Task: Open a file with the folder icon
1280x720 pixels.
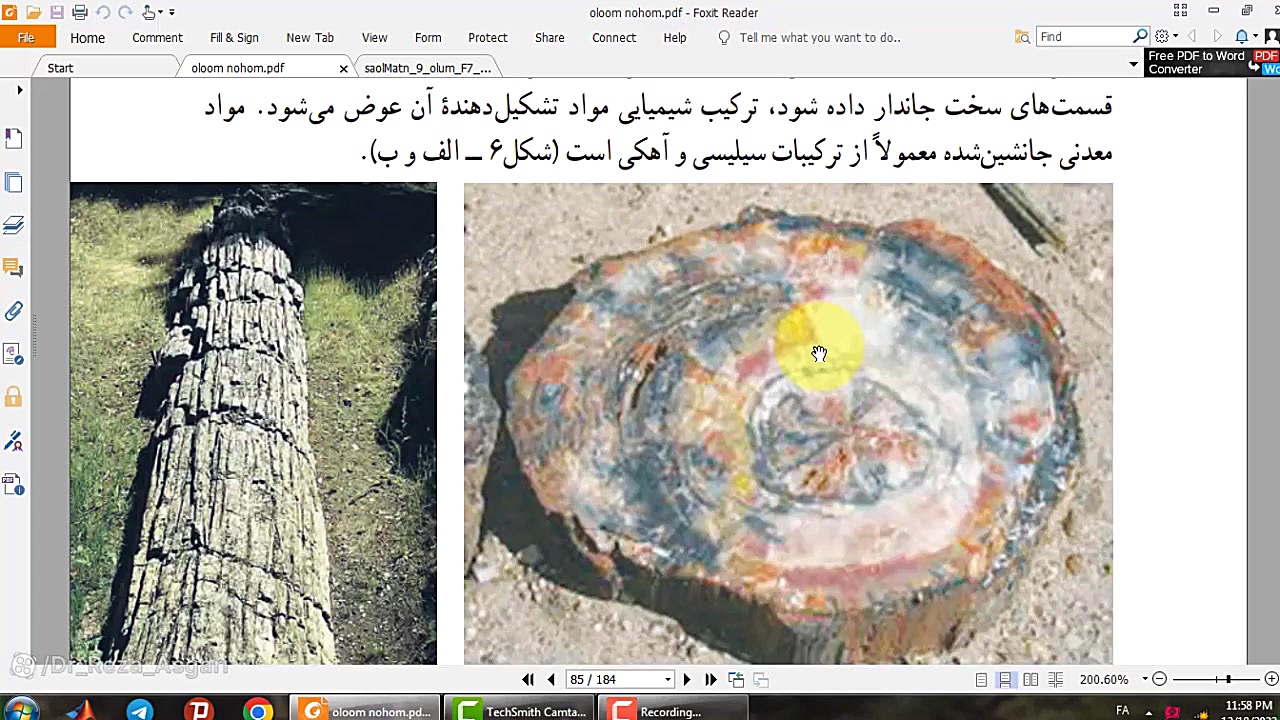Action: click(34, 12)
